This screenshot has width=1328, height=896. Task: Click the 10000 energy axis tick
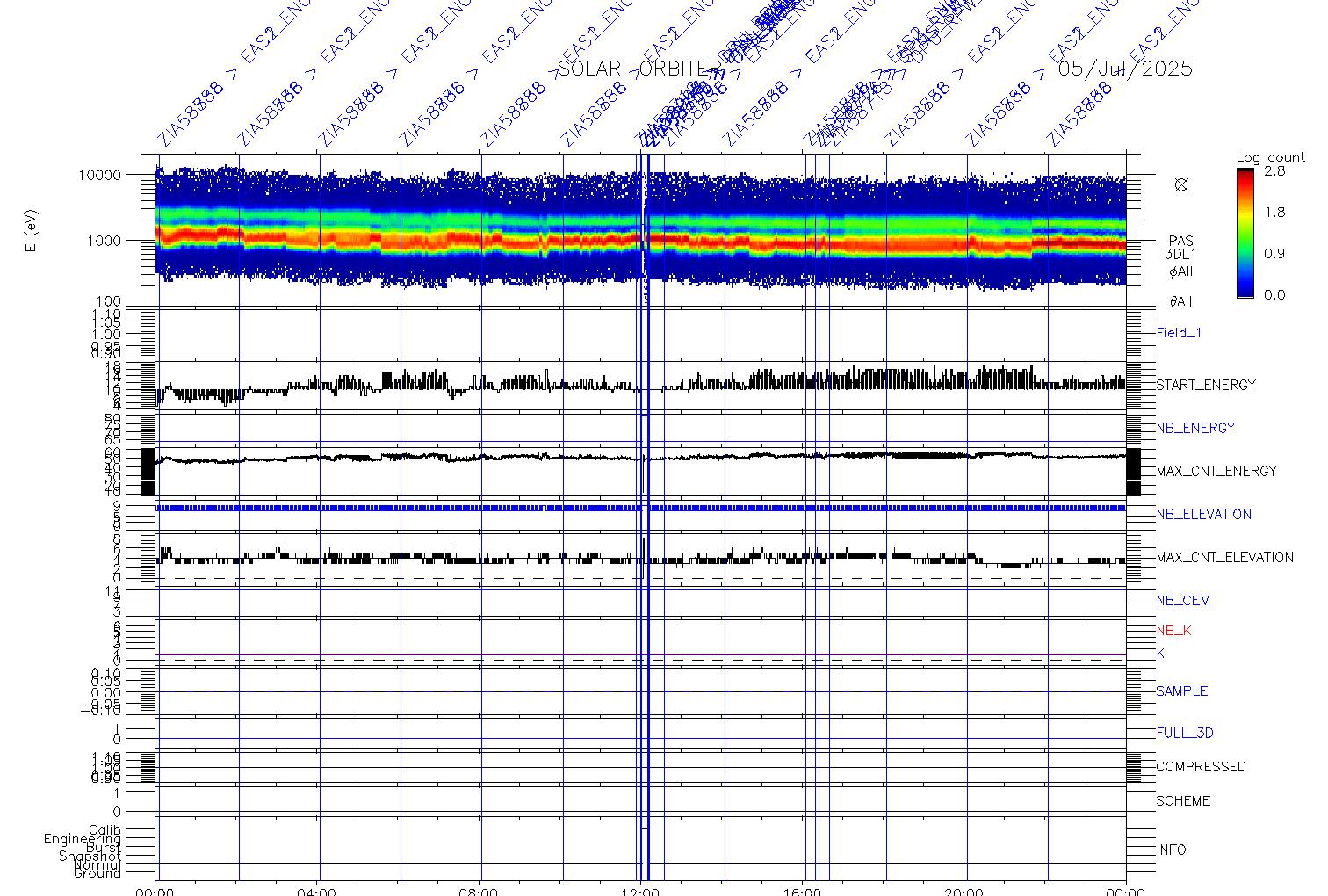[x=99, y=175]
